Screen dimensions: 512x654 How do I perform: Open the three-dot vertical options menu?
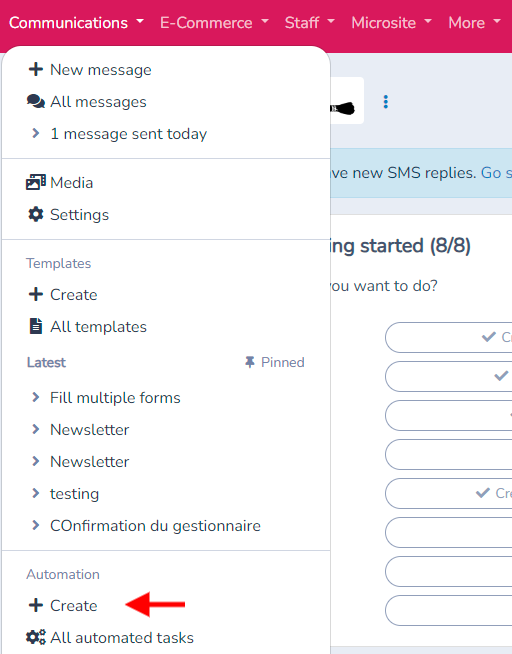386,102
